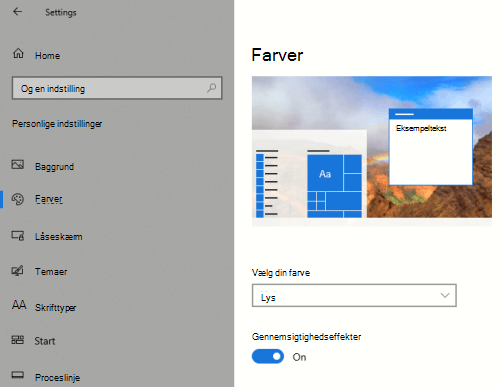Turn off Gennemsigtighedseffekter switch
This screenshot has height=387, width=500.
268,356
